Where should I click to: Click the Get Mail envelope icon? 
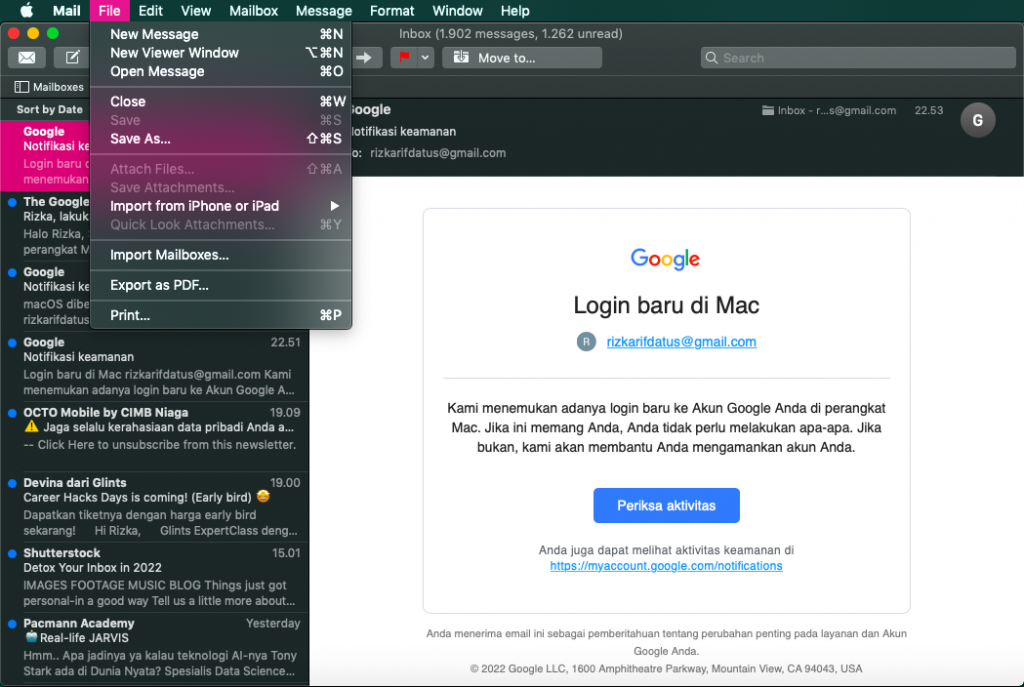coord(27,58)
